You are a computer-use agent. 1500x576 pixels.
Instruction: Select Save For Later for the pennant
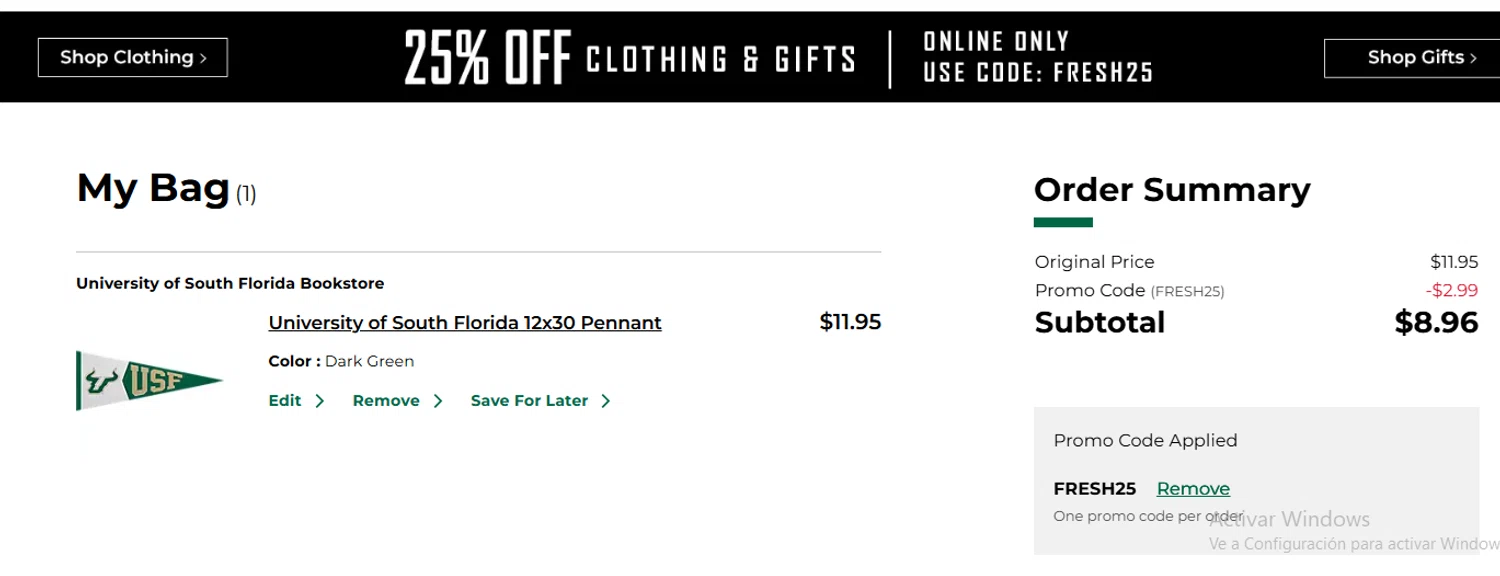(x=529, y=401)
